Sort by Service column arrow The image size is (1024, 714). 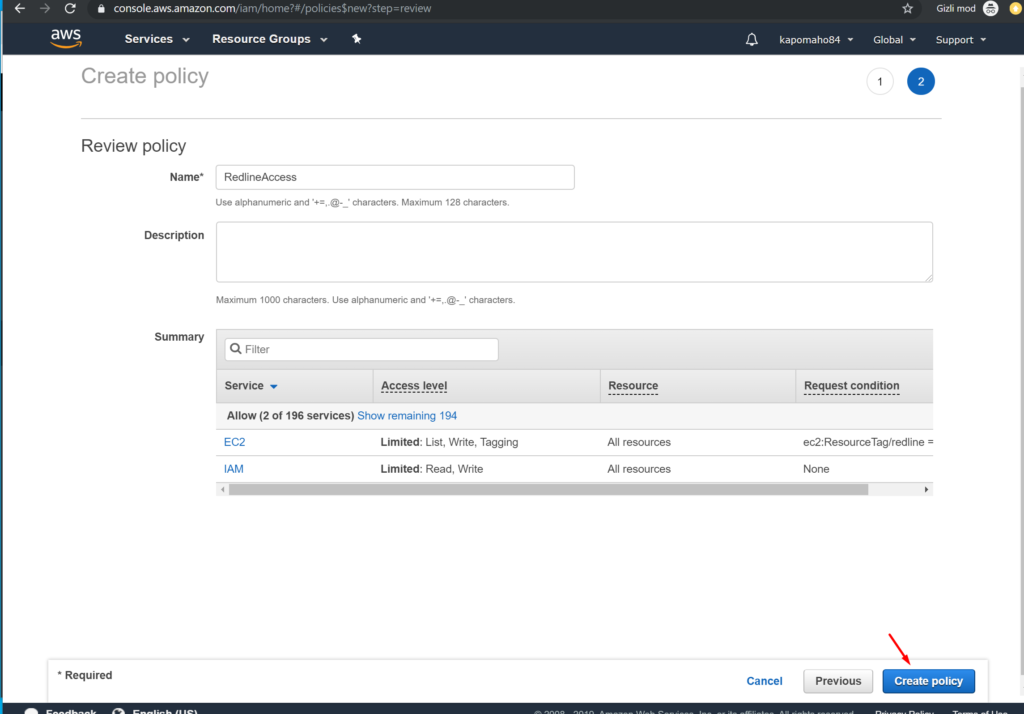[274, 387]
